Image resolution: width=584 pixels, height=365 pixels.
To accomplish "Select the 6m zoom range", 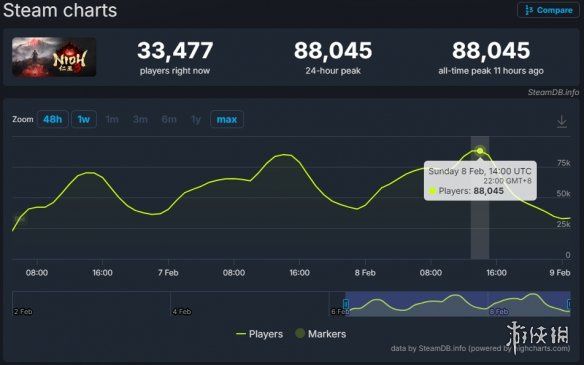I will (x=169, y=119).
